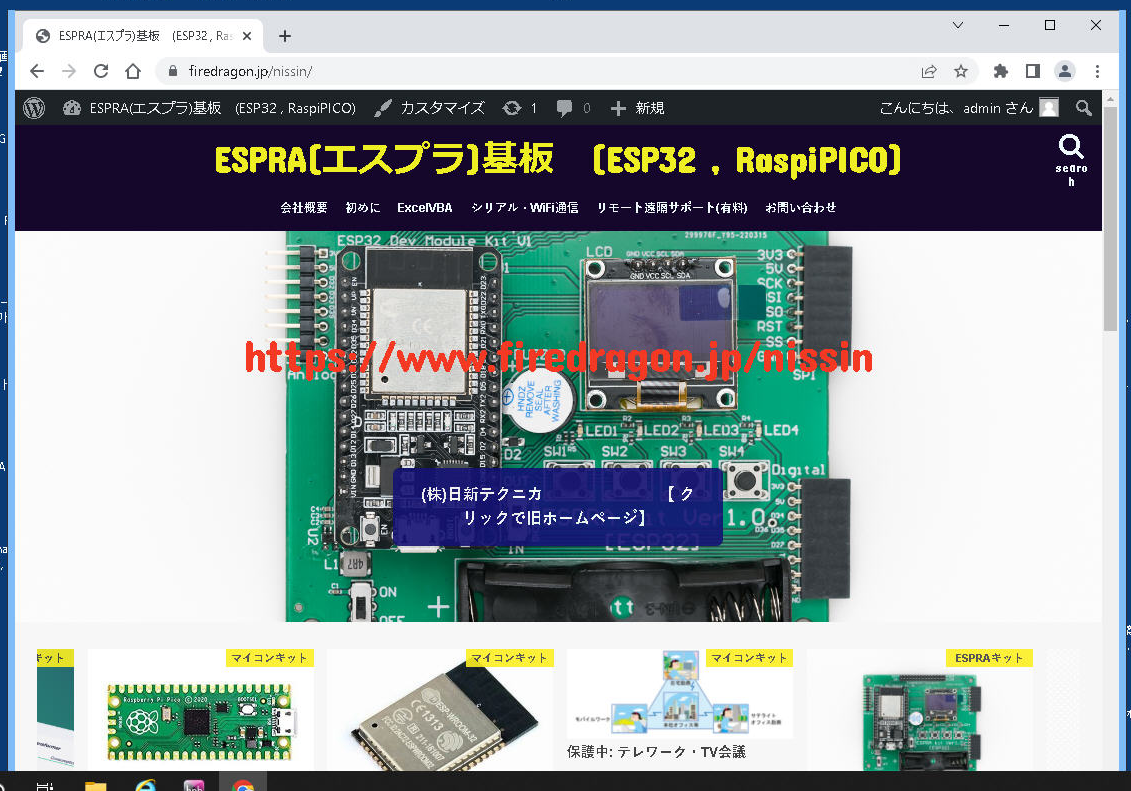This screenshot has height=791, width=1131.
Task: Open the site dashboard from admin bar
Action: pyautogui.click(x=209, y=108)
